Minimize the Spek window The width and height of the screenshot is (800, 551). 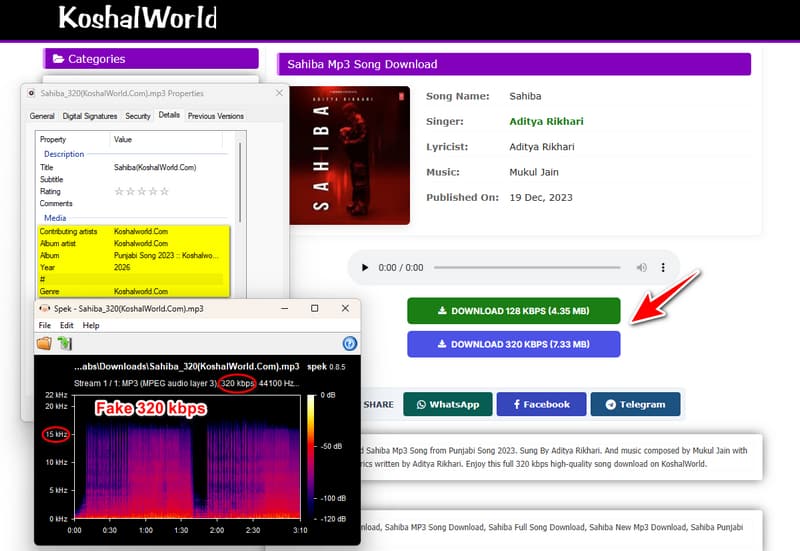click(285, 308)
